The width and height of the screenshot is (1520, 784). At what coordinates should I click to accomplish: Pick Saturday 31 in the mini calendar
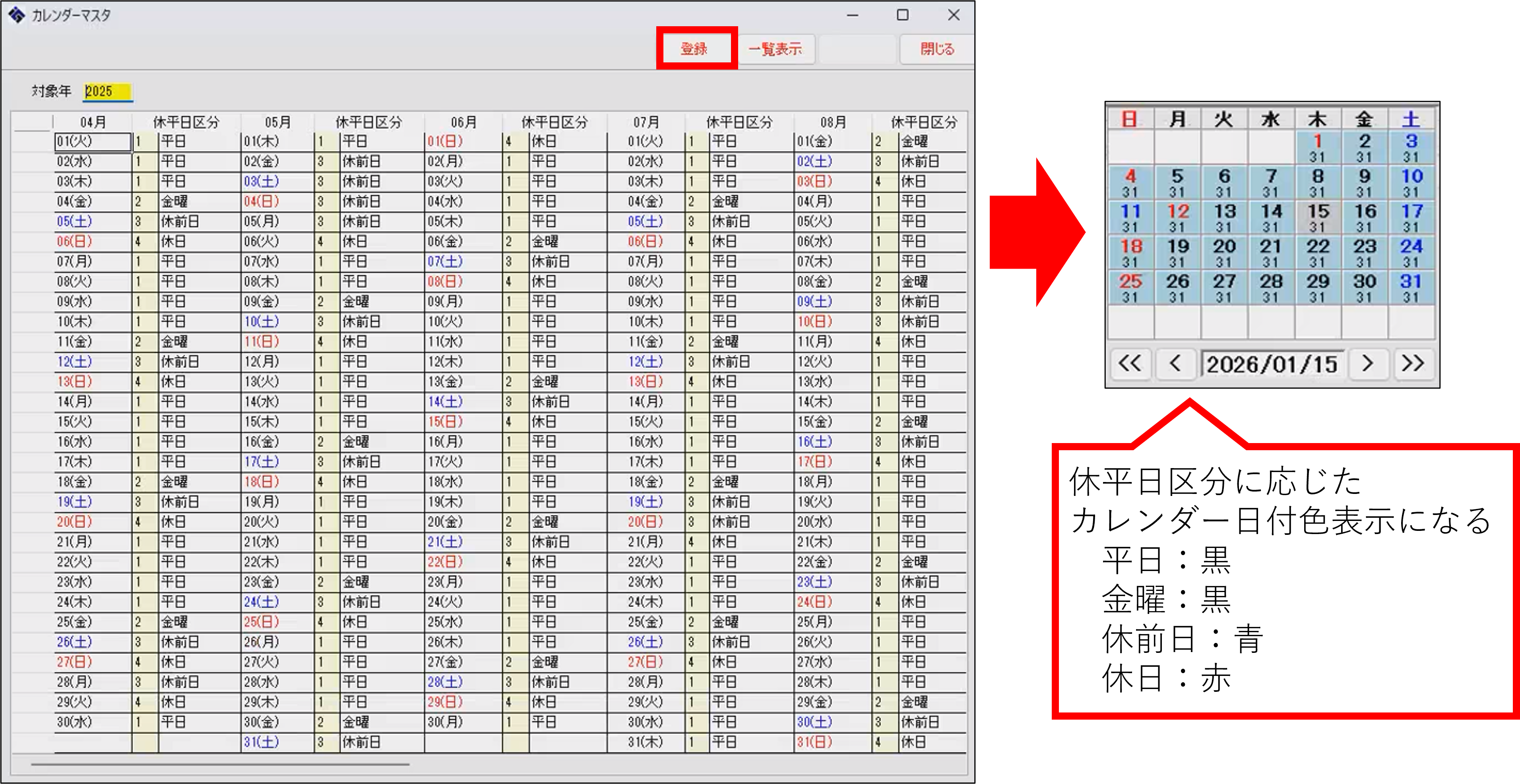pos(1411,287)
